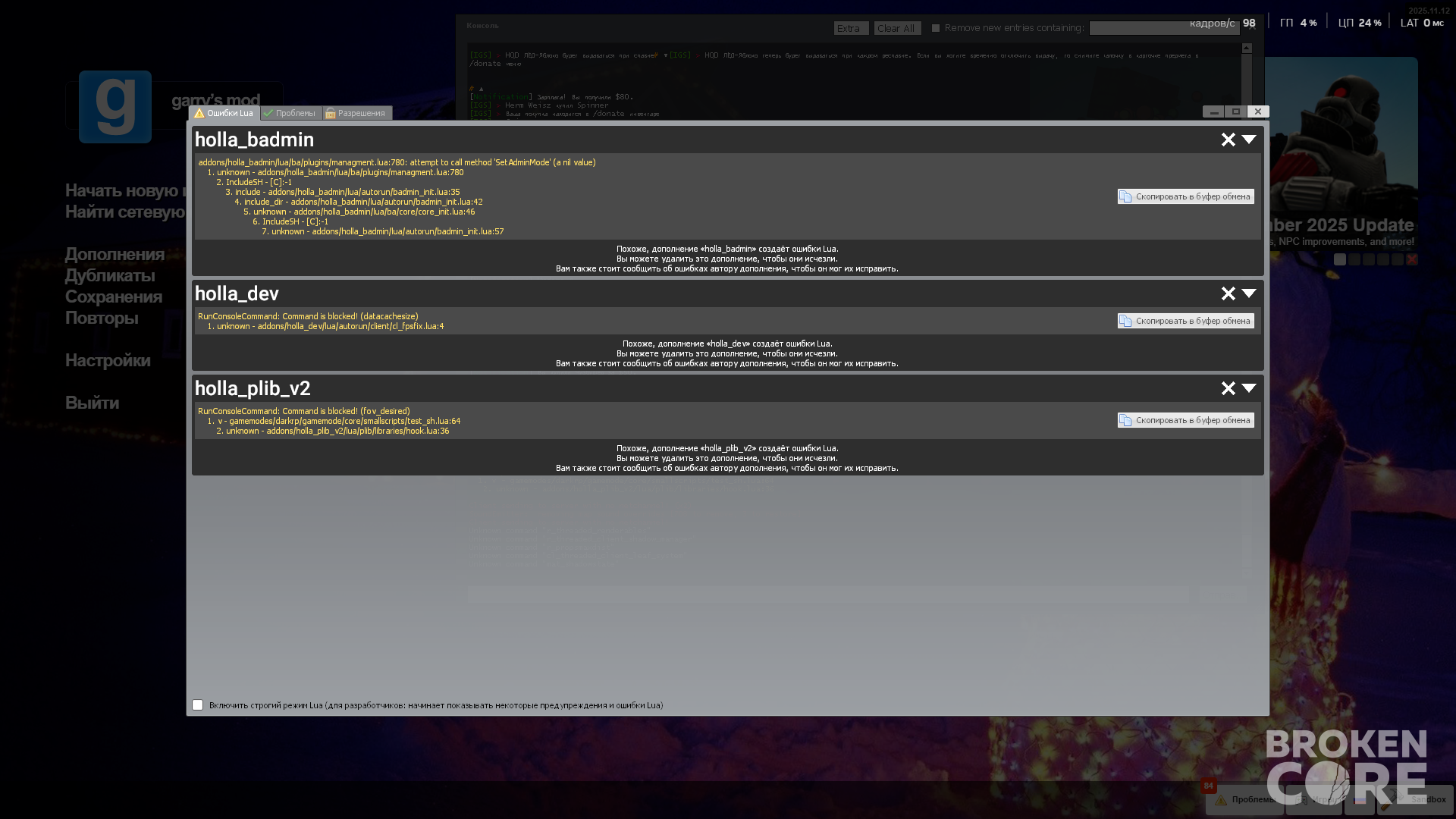Click the console filter text field

coord(1164,28)
